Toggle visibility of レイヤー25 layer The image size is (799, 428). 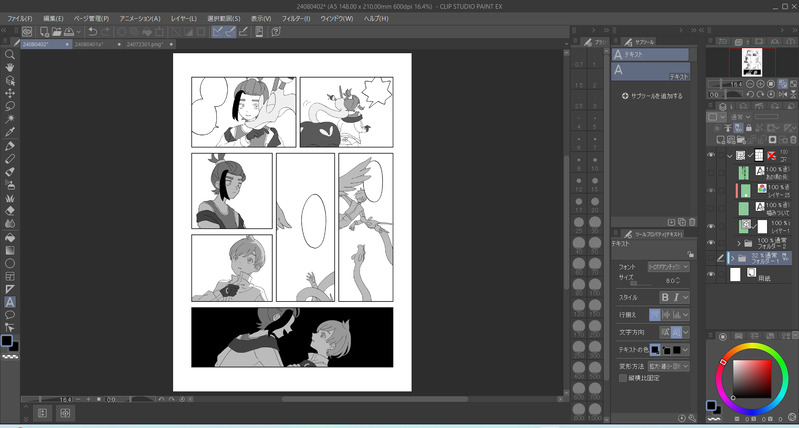coord(711,190)
